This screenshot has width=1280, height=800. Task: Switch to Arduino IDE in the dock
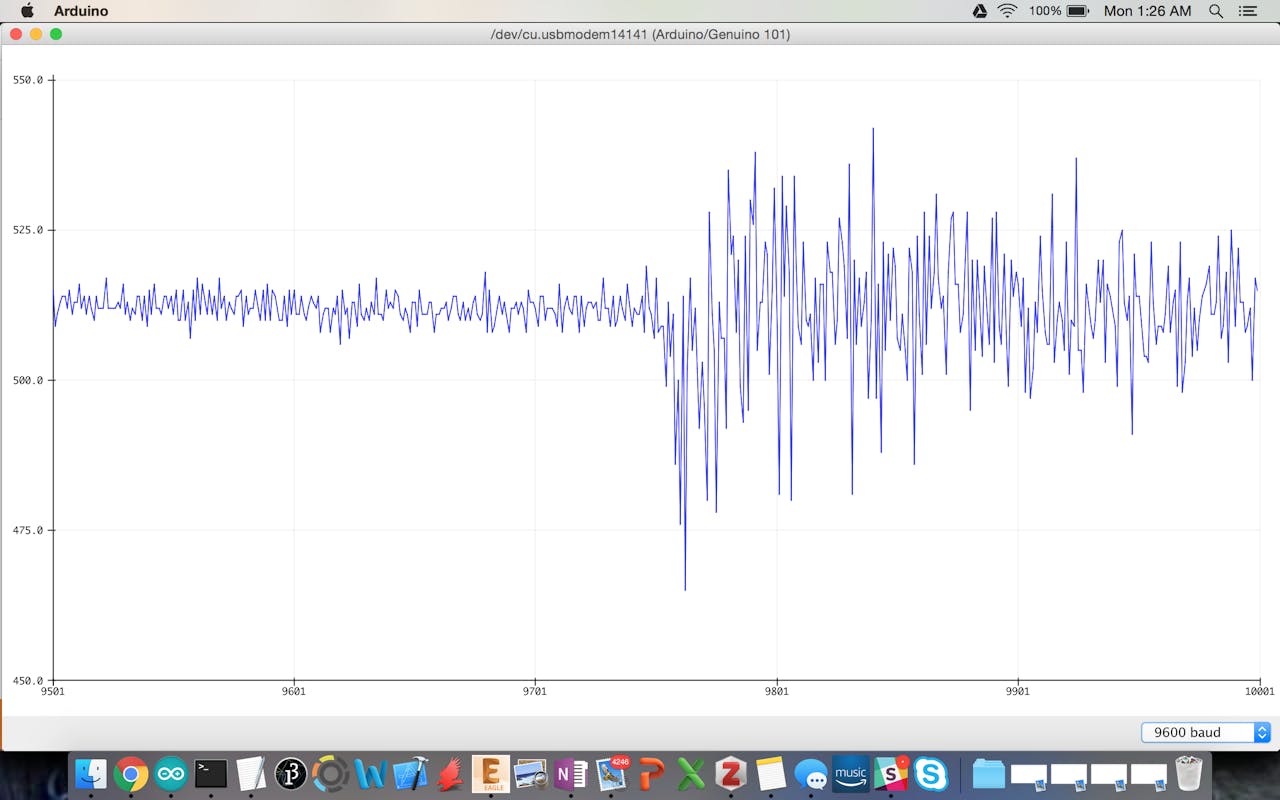coord(170,774)
